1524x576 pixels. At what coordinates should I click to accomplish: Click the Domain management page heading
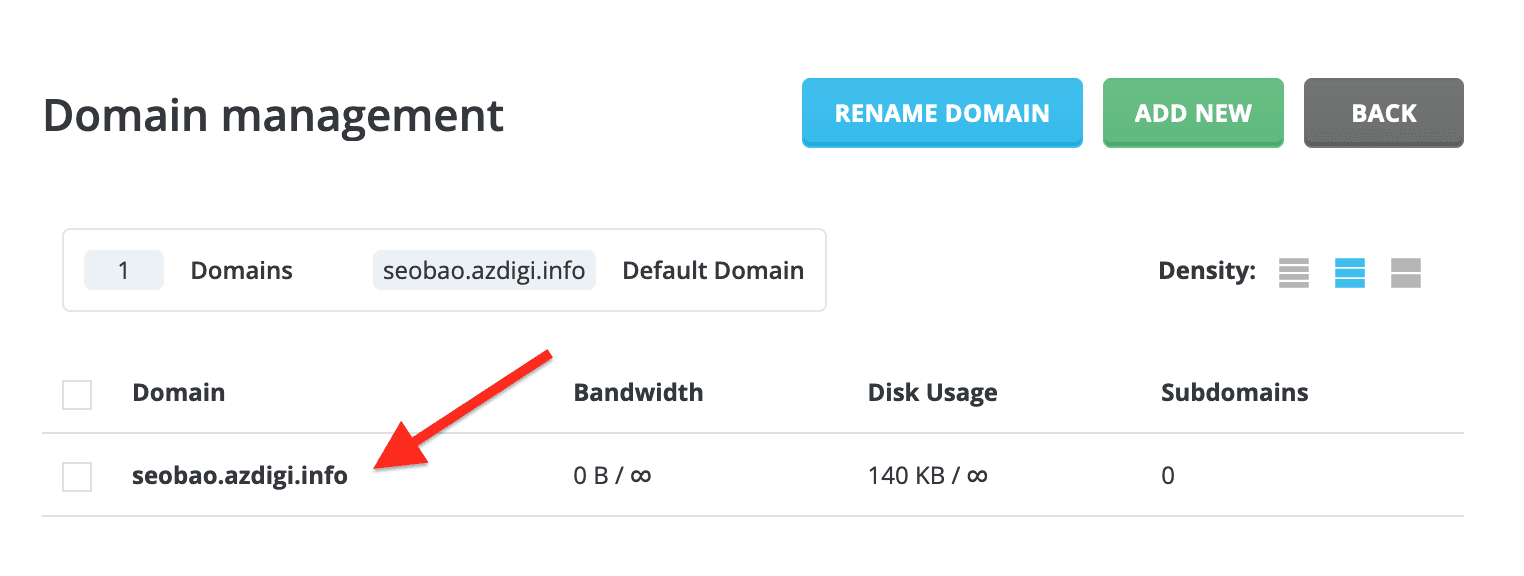click(x=273, y=116)
